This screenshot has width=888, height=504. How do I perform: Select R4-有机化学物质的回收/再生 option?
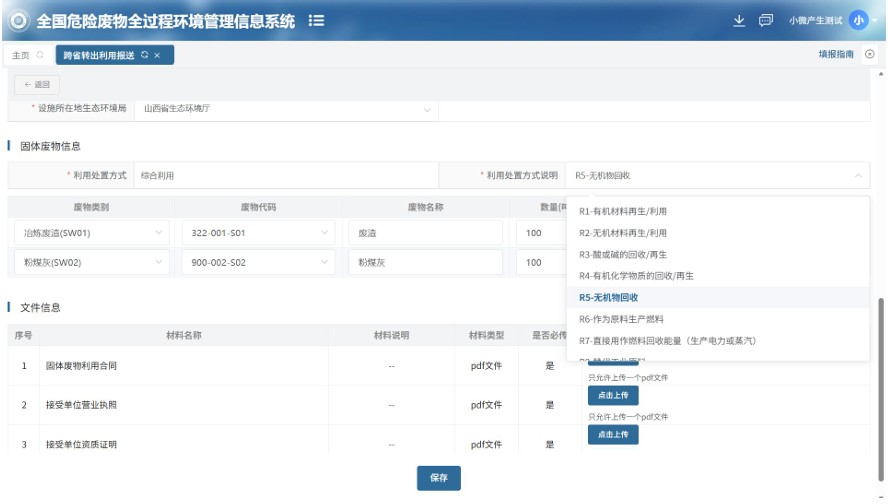tap(718, 276)
